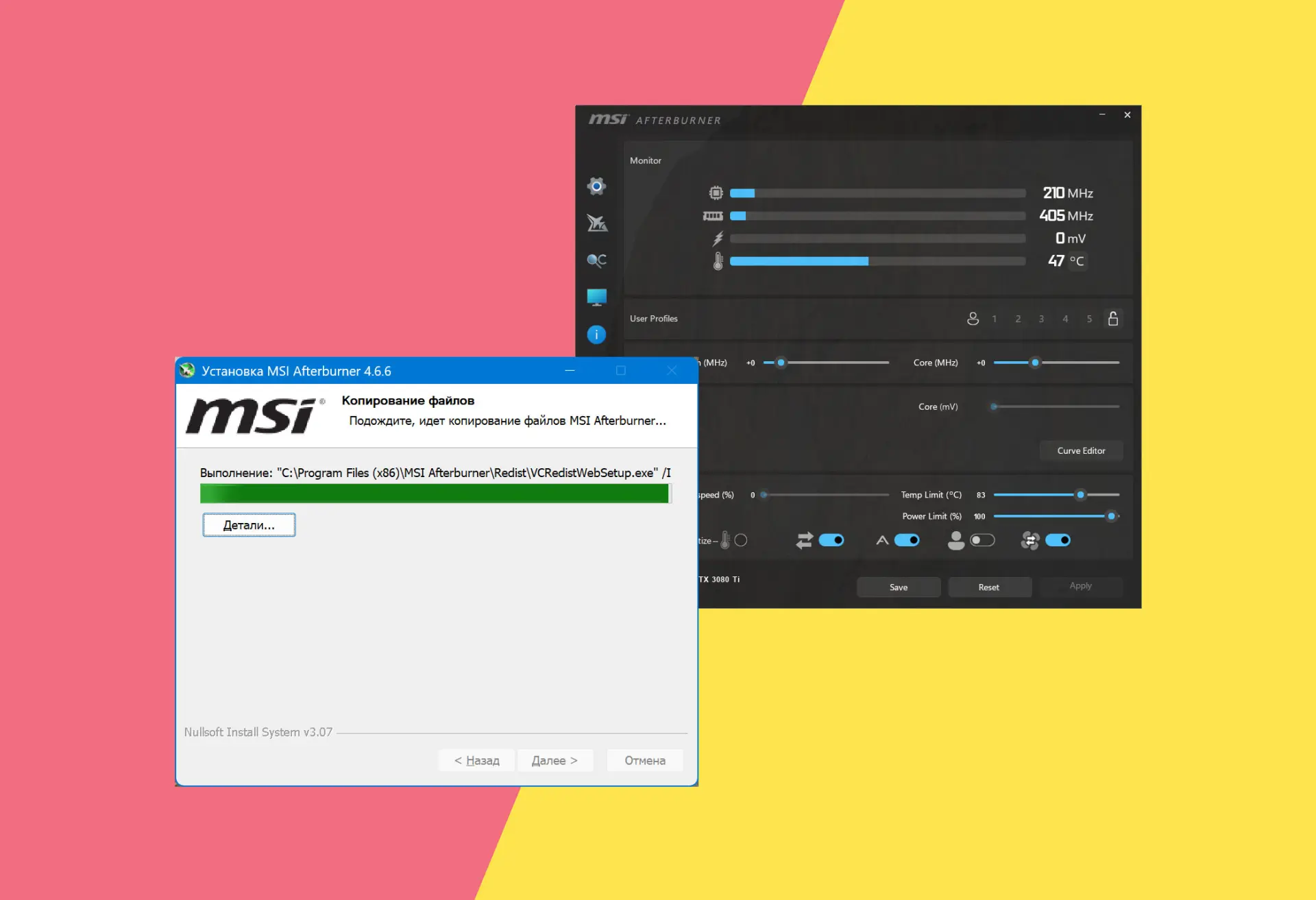Enable the user-defined fan toggle
This screenshot has height=900, width=1316.
[982, 540]
